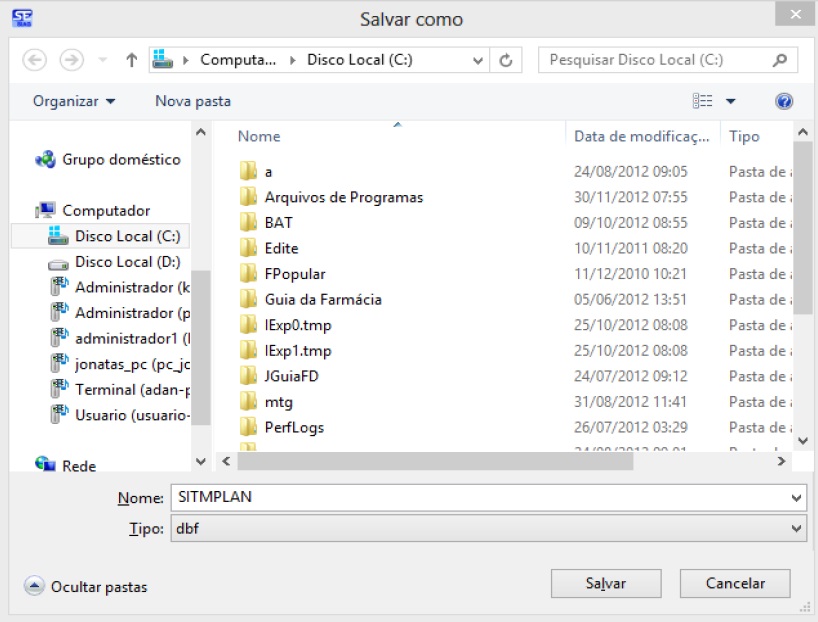
Task: Click the Salvar button
Action: click(605, 583)
